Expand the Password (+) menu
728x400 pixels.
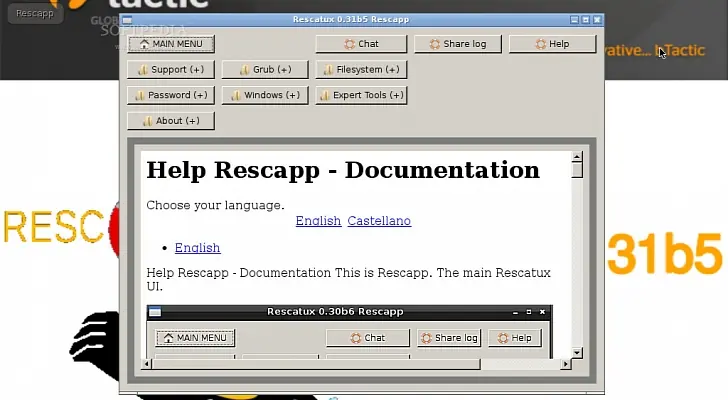pyautogui.click(x=171, y=95)
